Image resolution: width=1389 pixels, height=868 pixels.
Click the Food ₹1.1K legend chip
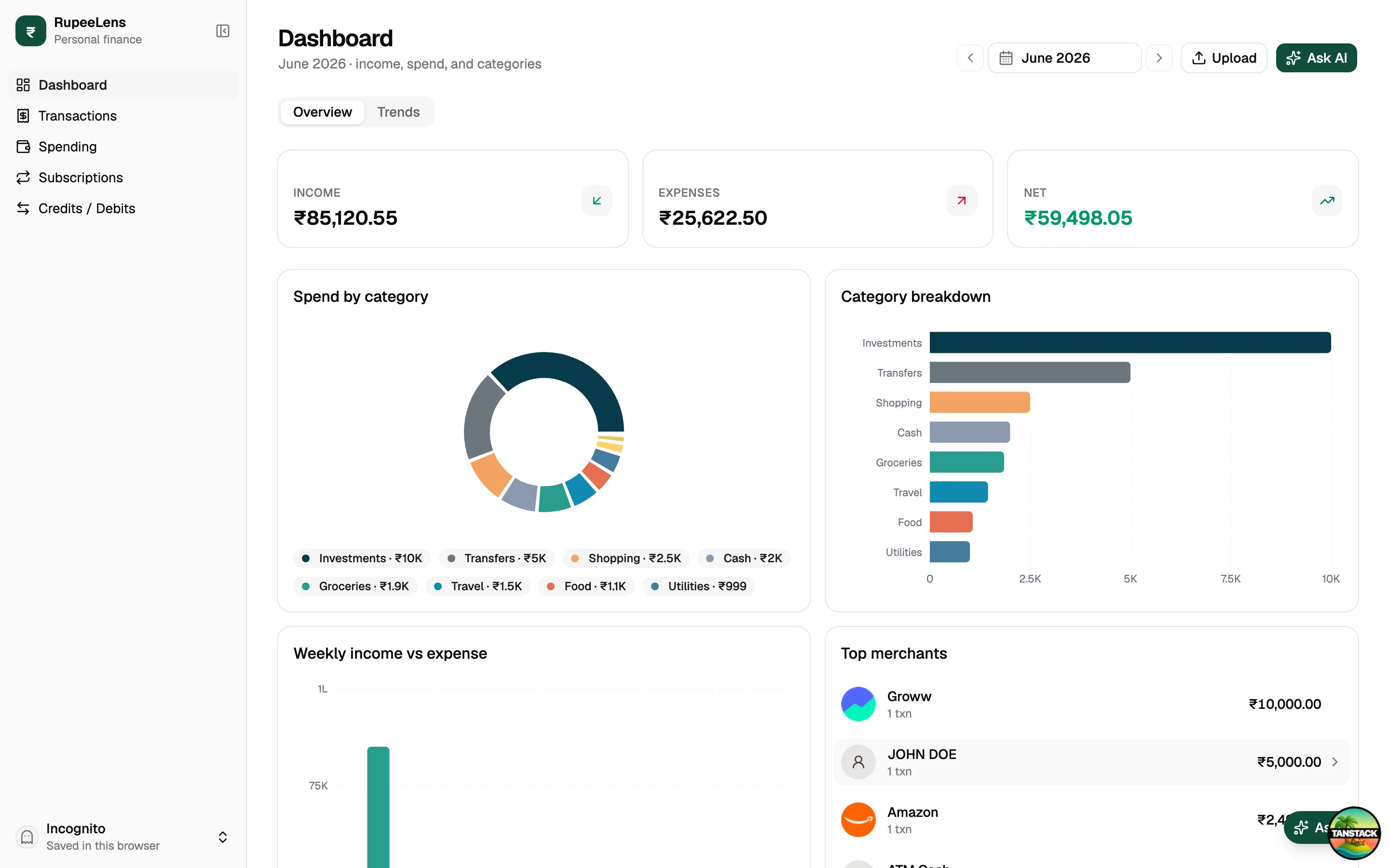[586, 586]
